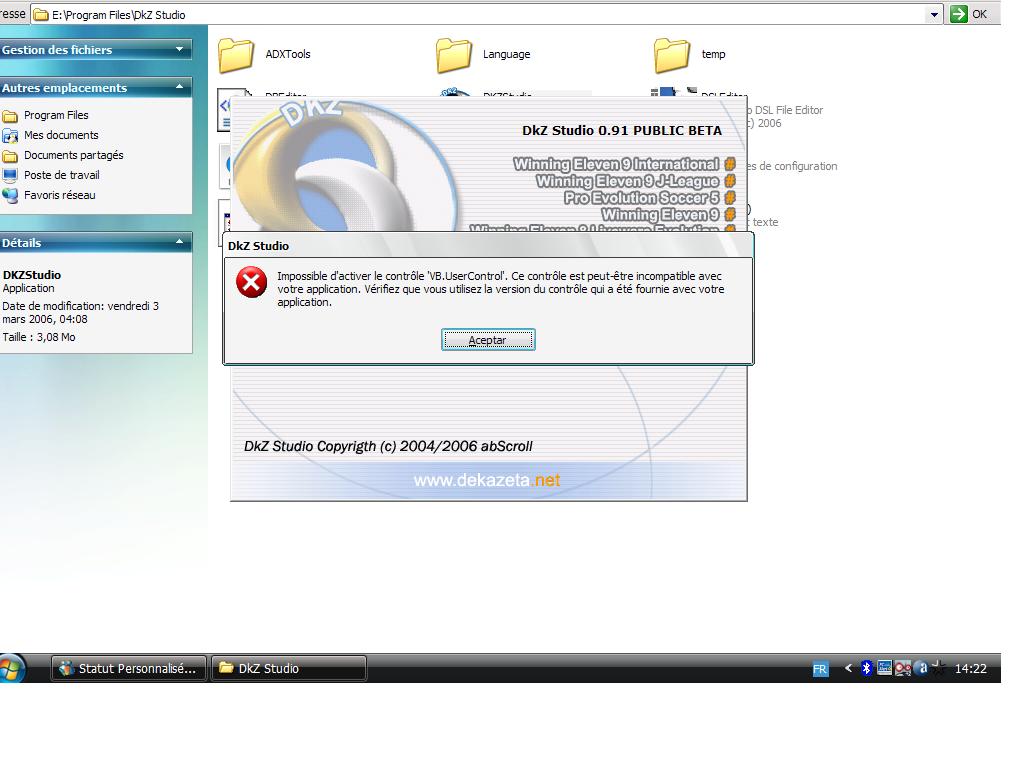This screenshot has width=1024, height=768.
Task: Click the PC Alert monitor tray icon
Action: (884, 667)
